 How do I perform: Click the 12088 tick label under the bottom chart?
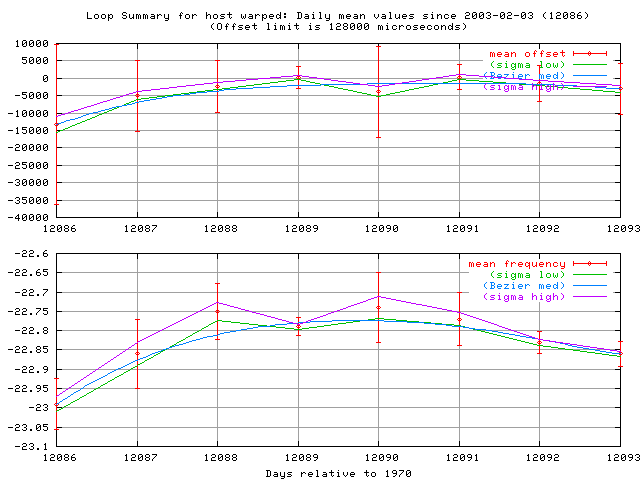pyautogui.click(x=217, y=457)
